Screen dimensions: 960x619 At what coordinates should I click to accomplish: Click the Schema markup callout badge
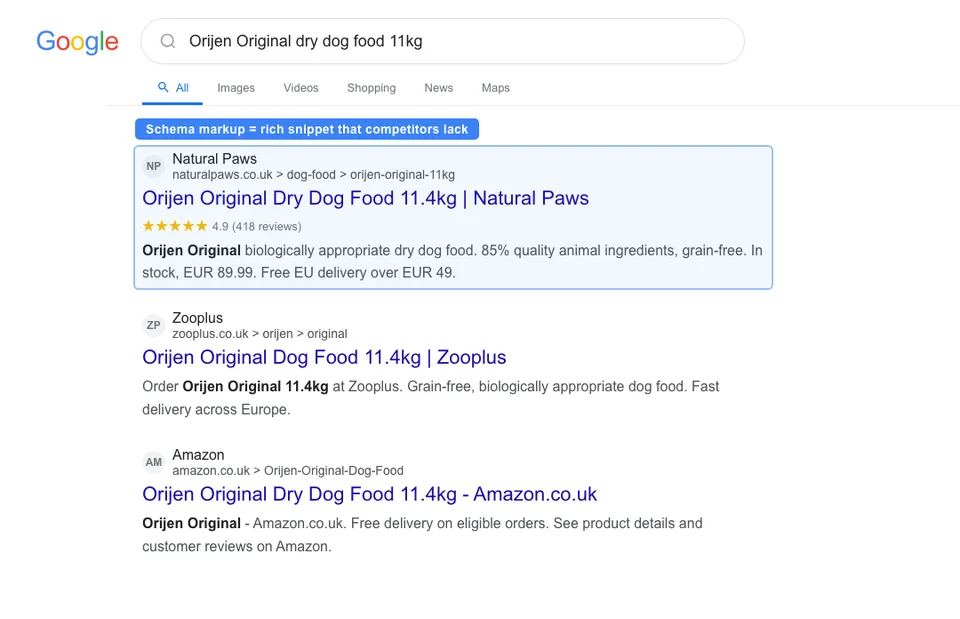pos(307,128)
